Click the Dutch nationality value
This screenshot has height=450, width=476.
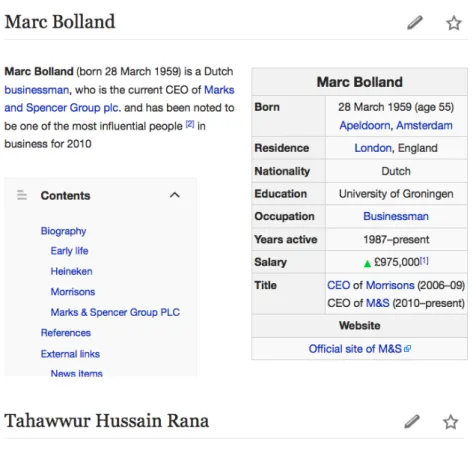pyautogui.click(x=396, y=171)
